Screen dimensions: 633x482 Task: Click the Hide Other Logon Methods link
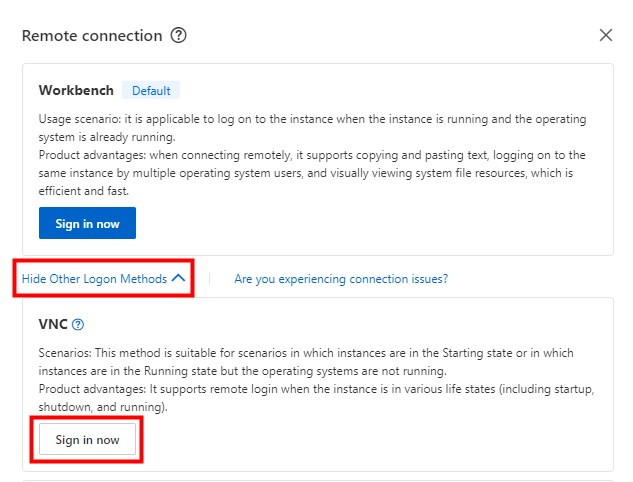click(94, 279)
